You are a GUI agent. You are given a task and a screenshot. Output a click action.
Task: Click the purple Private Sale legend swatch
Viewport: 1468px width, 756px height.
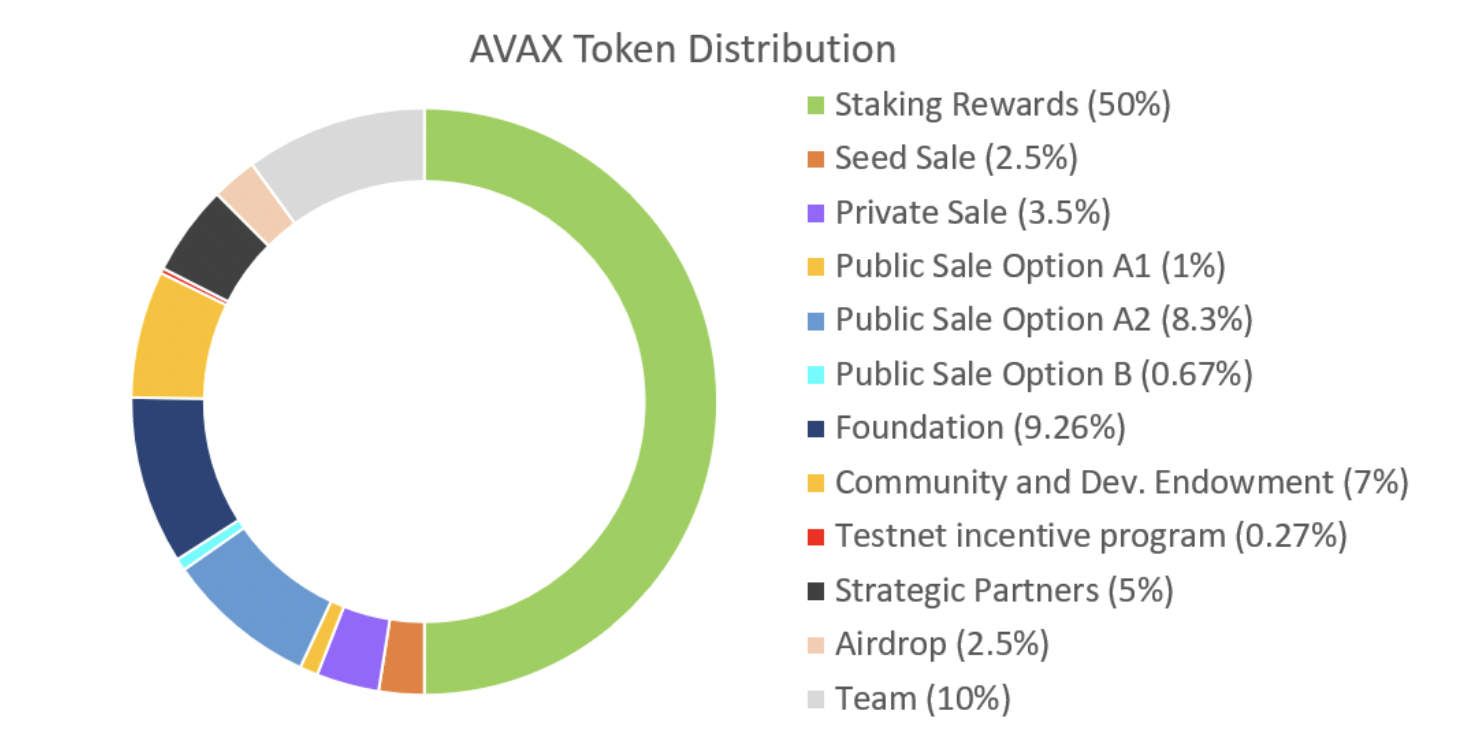pos(816,213)
